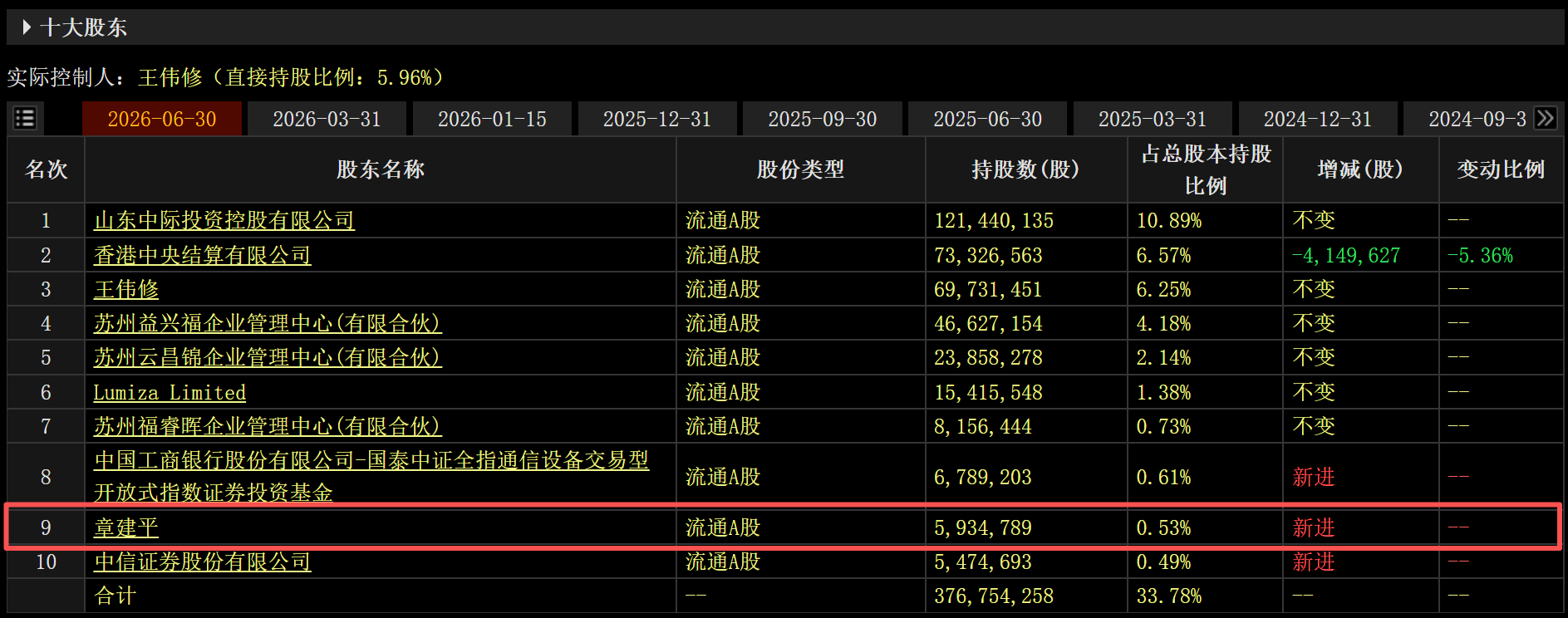This screenshot has width=1568, height=618.
Task: Open shareholder link 山东中际投资控股有限公司
Action: 224,220
